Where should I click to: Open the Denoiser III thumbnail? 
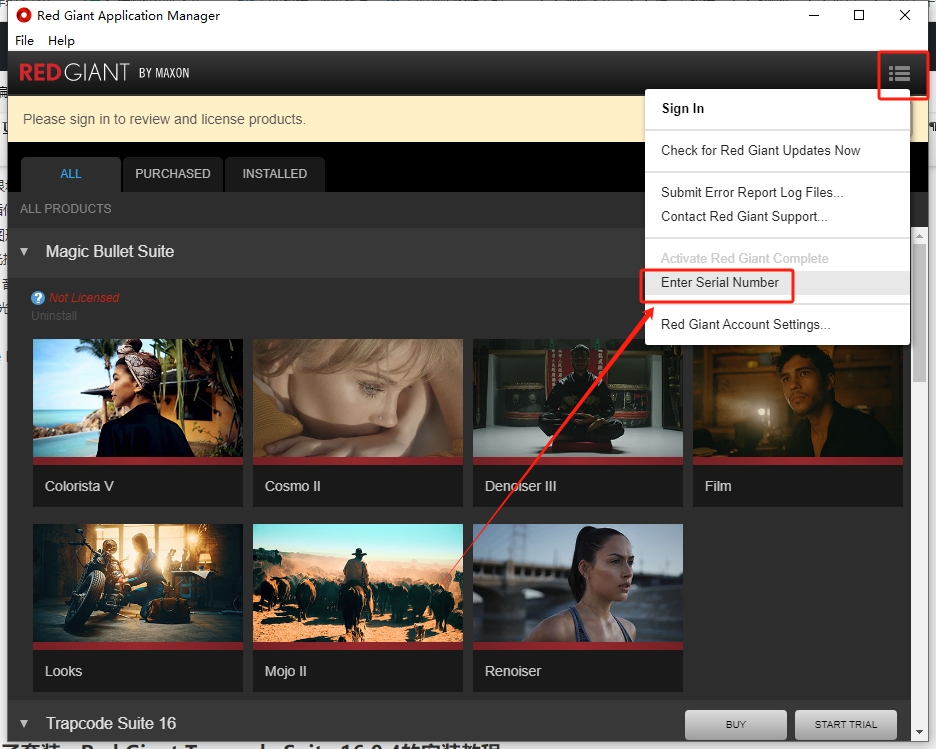pos(578,398)
